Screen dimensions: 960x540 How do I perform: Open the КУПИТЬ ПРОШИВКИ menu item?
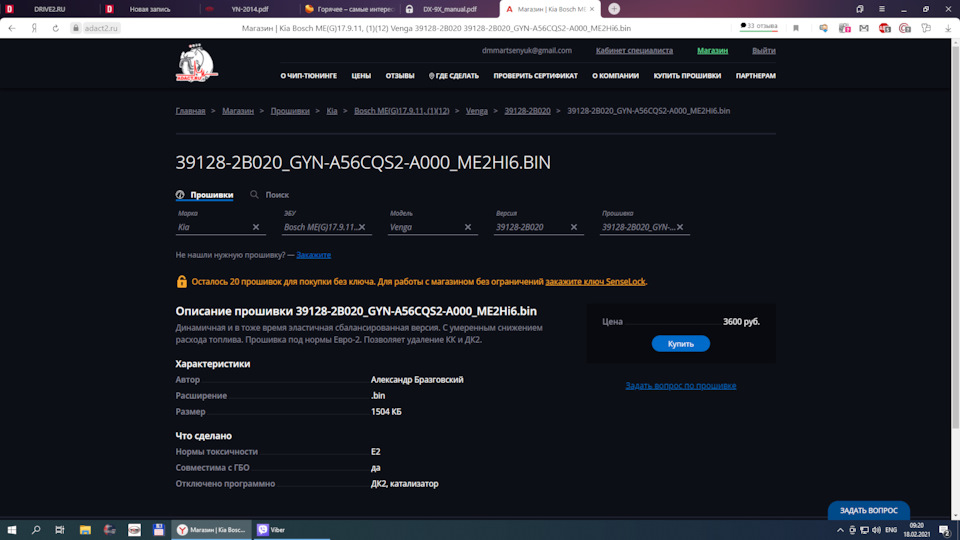pos(687,76)
